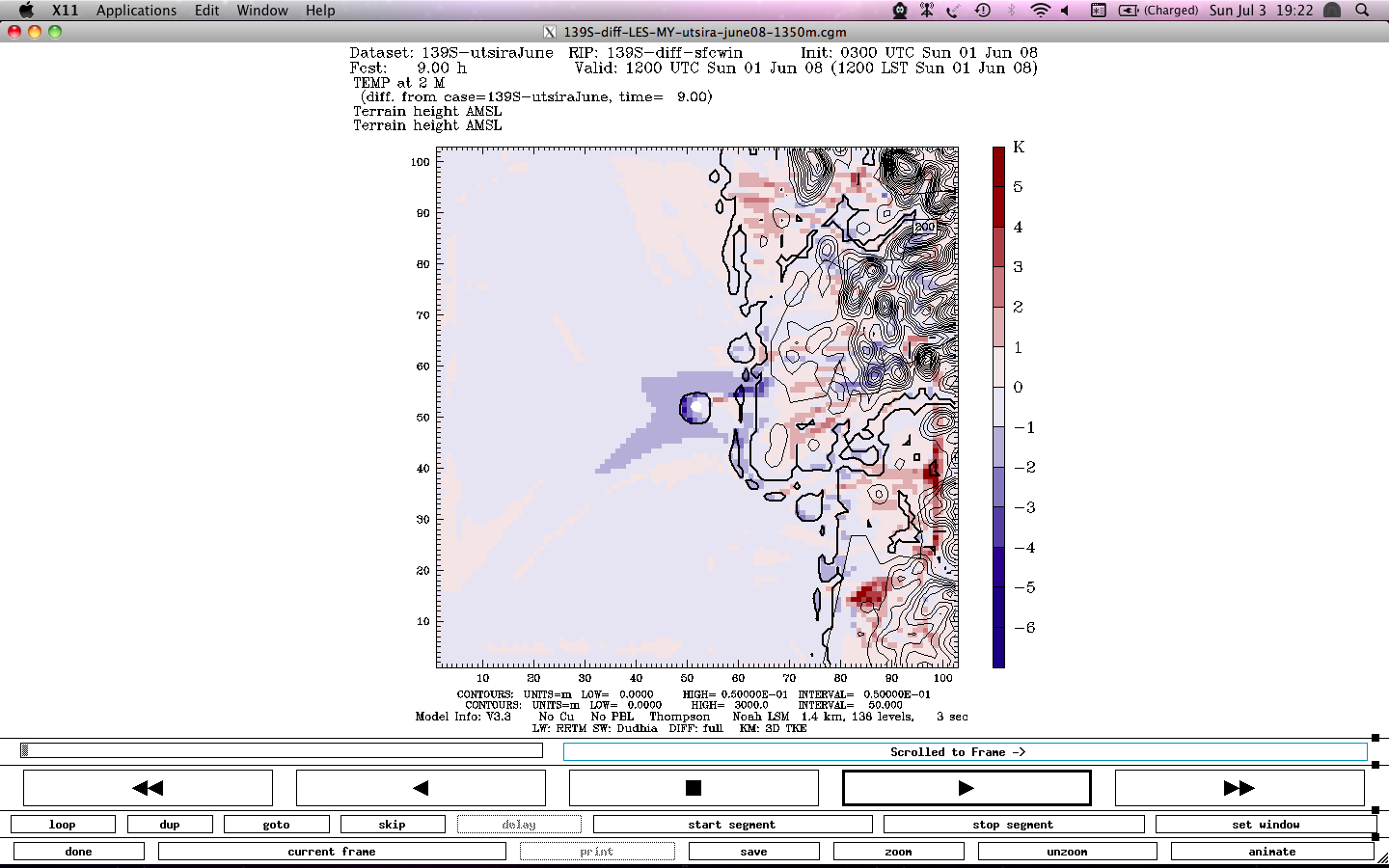This screenshot has height=868, width=1389.
Task: Open the Time Machine menu icon
Action: point(982,10)
